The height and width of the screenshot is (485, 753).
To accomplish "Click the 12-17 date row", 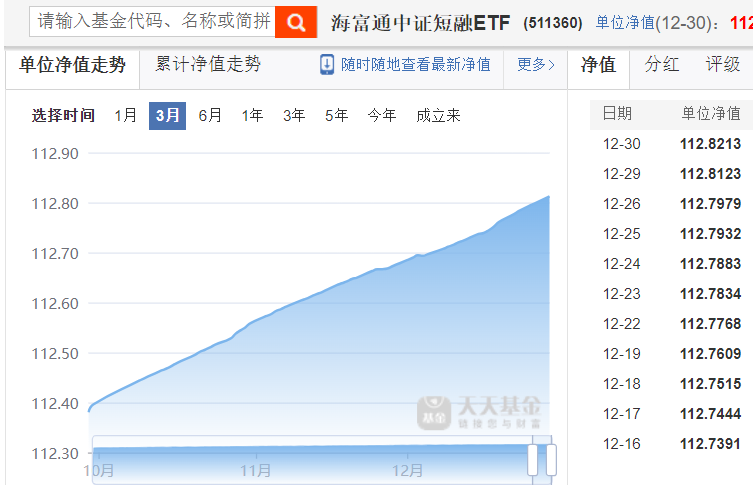I will (x=622, y=414).
